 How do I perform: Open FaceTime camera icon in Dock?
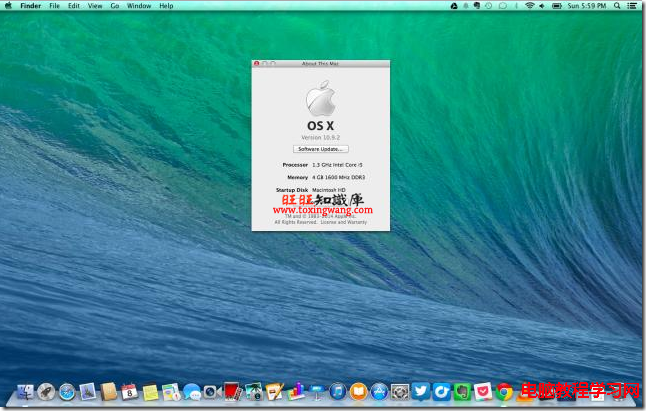pyautogui.click(x=212, y=392)
